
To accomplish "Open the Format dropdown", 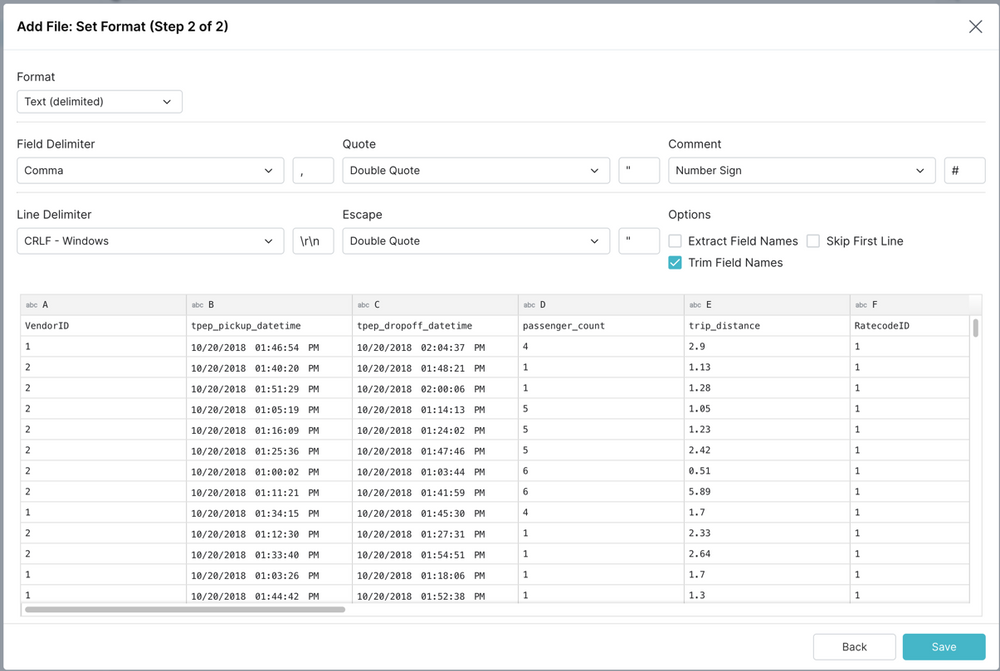I will (x=99, y=101).
